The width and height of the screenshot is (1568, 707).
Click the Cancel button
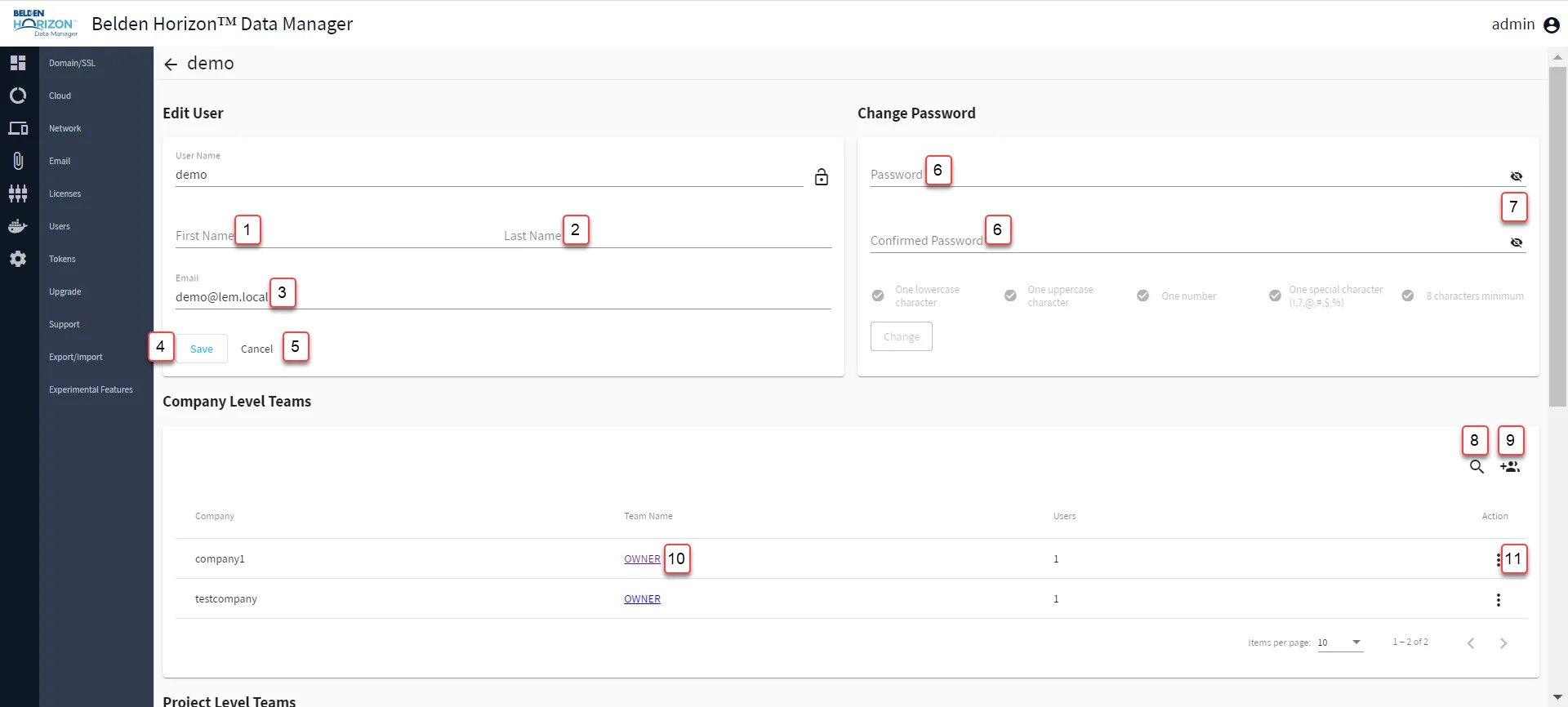[256, 349]
